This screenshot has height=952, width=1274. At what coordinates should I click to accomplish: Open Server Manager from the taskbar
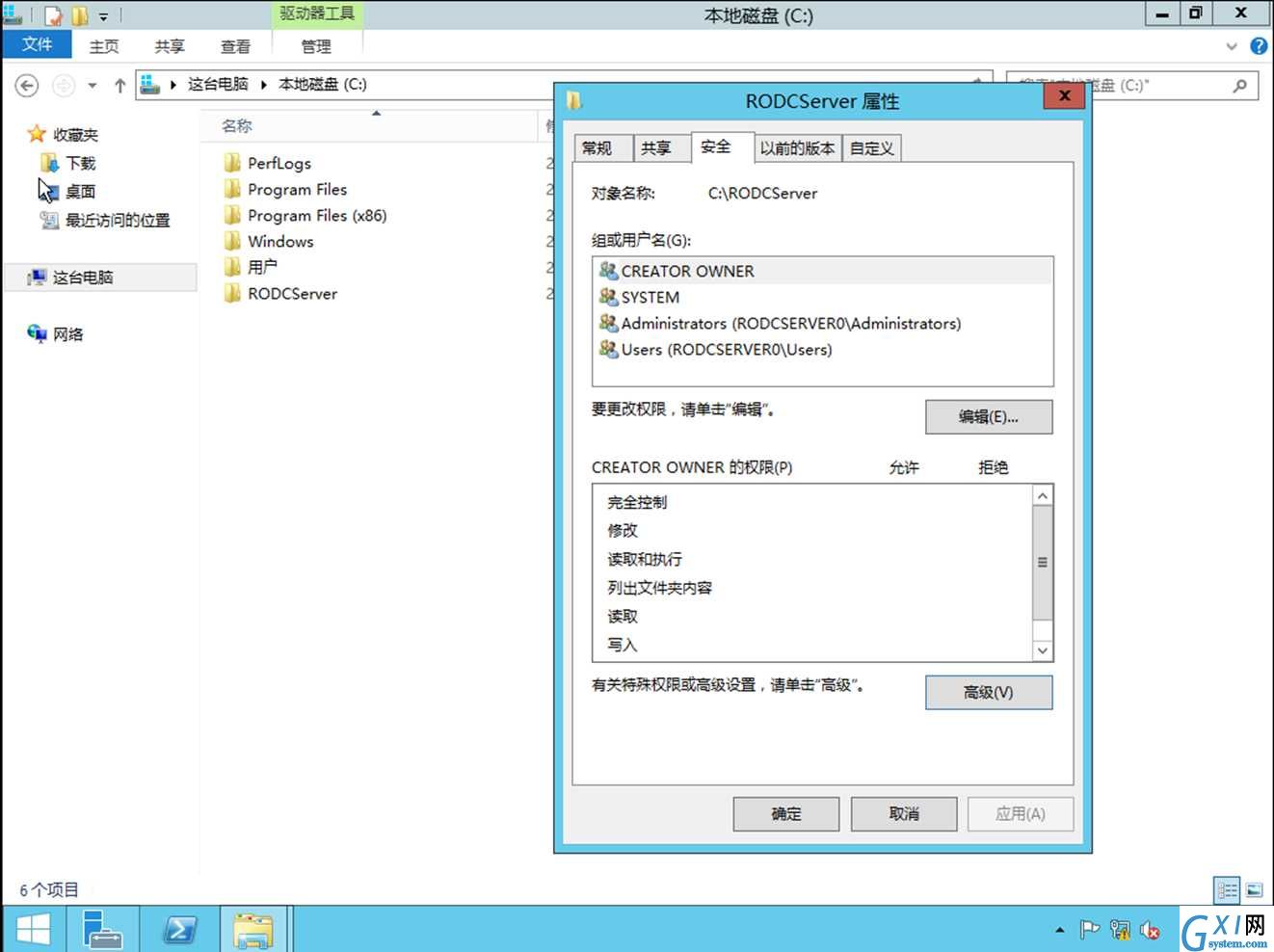(x=102, y=930)
